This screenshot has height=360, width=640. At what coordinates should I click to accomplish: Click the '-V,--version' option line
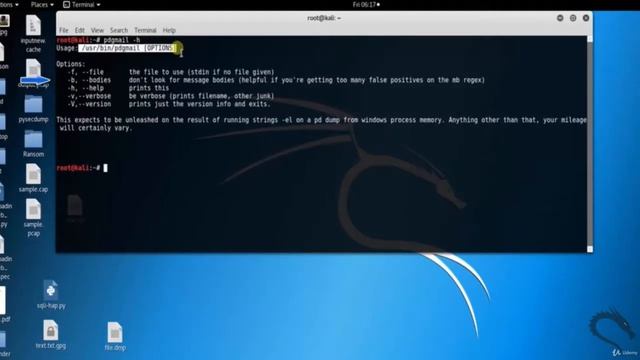(169, 104)
